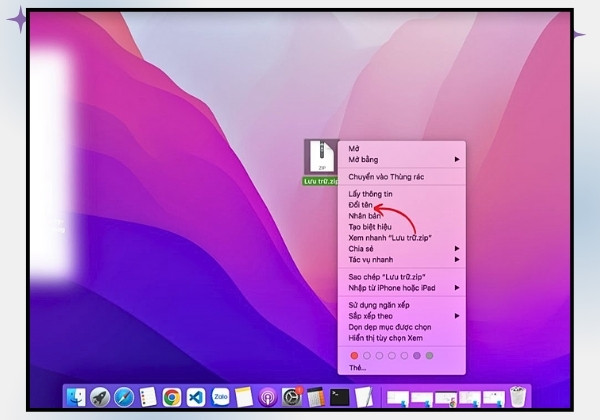Screen dimensions: 600x420
Task: Restore minimized window with Chrome badge
Action: [x=446, y=399]
